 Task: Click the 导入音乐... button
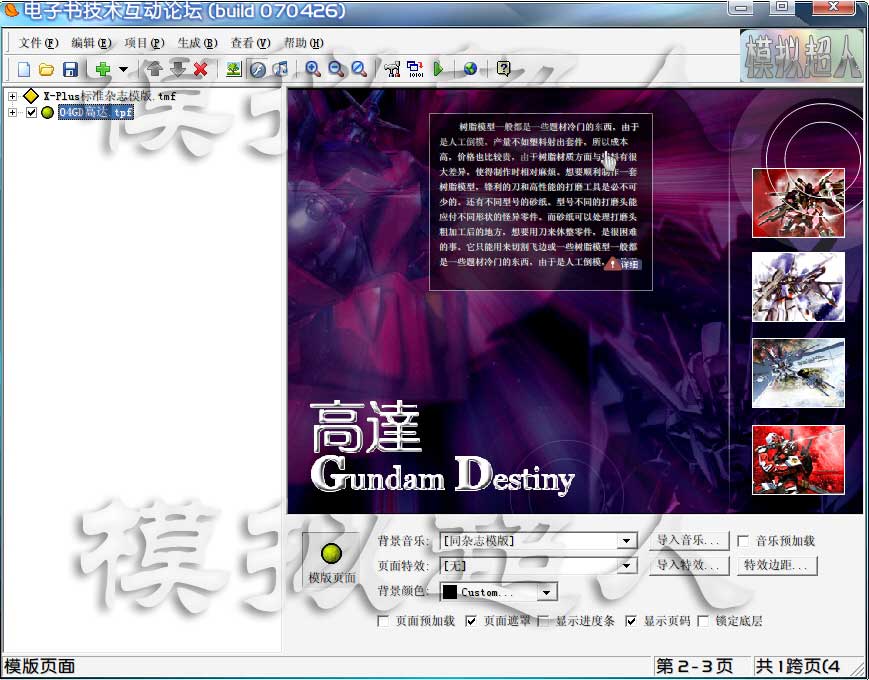pyautogui.click(x=688, y=541)
